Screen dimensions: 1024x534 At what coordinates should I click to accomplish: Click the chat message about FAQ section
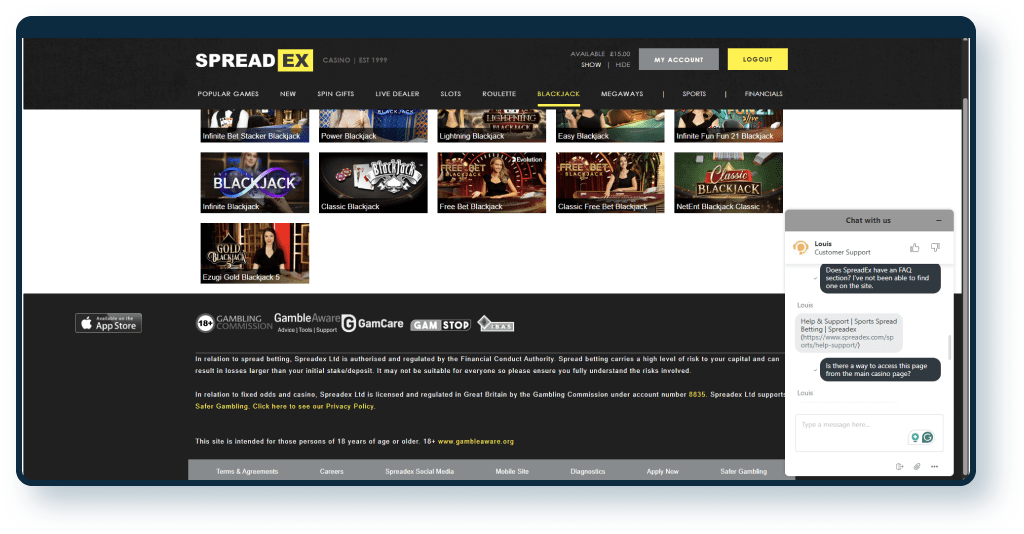click(x=880, y=278)
